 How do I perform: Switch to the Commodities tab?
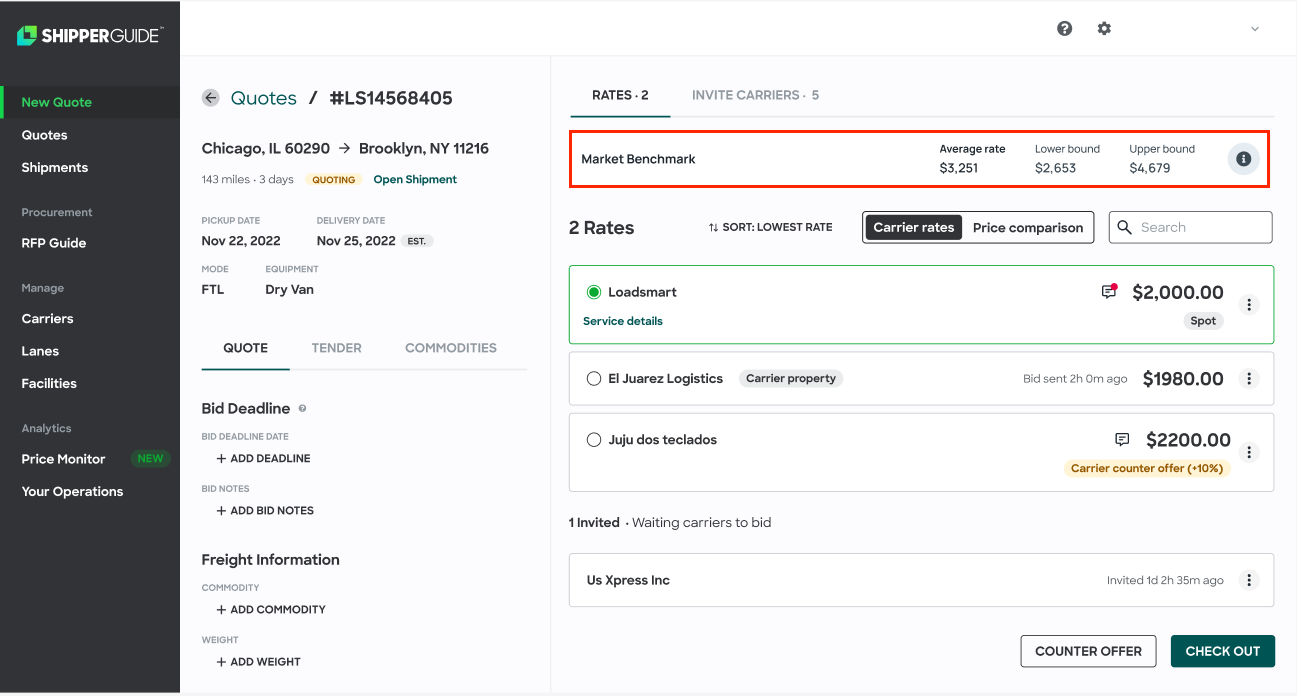pos(451,348)
